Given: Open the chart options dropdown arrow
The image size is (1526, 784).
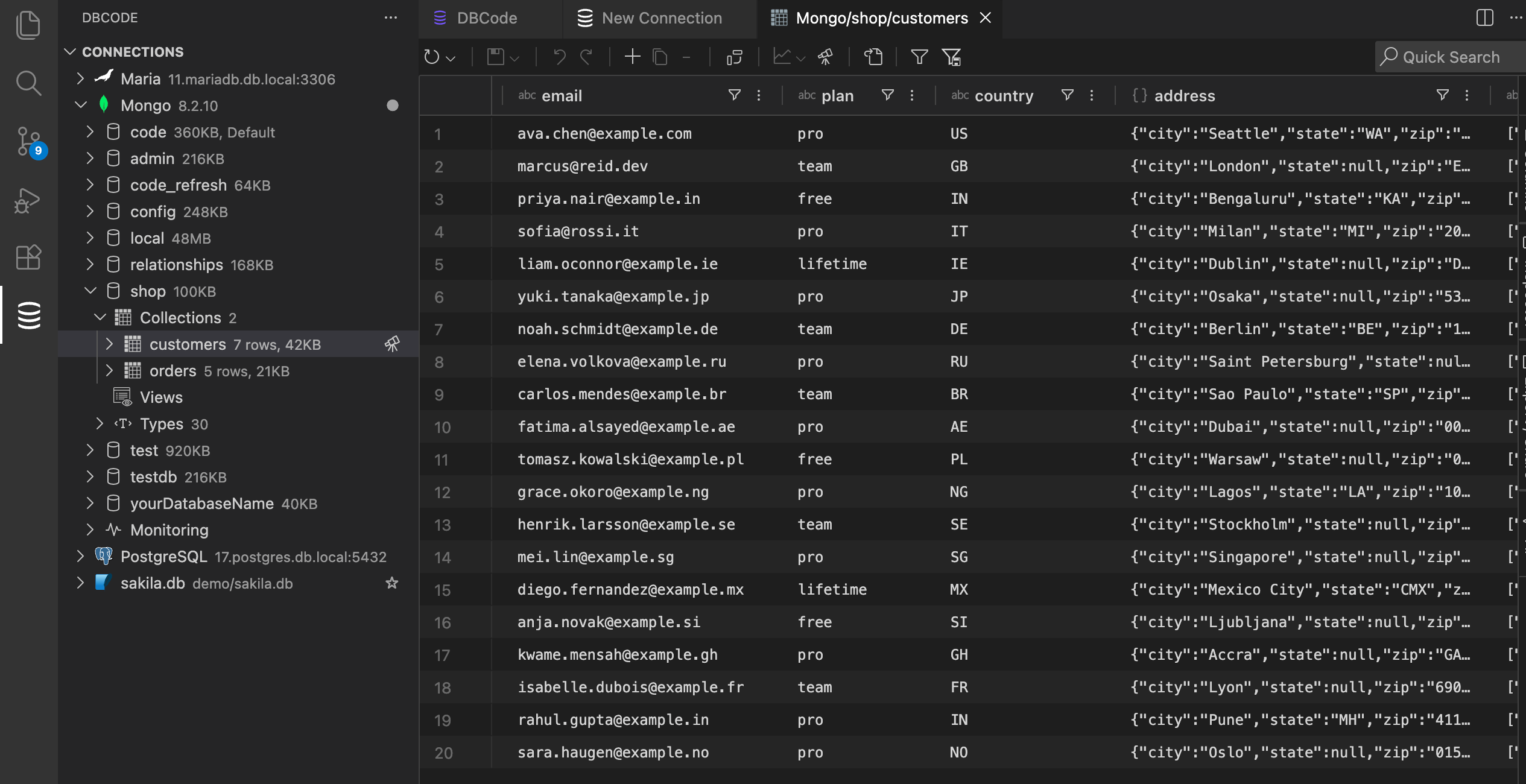Looking at the screenshot, I should [x=801, y=58].
